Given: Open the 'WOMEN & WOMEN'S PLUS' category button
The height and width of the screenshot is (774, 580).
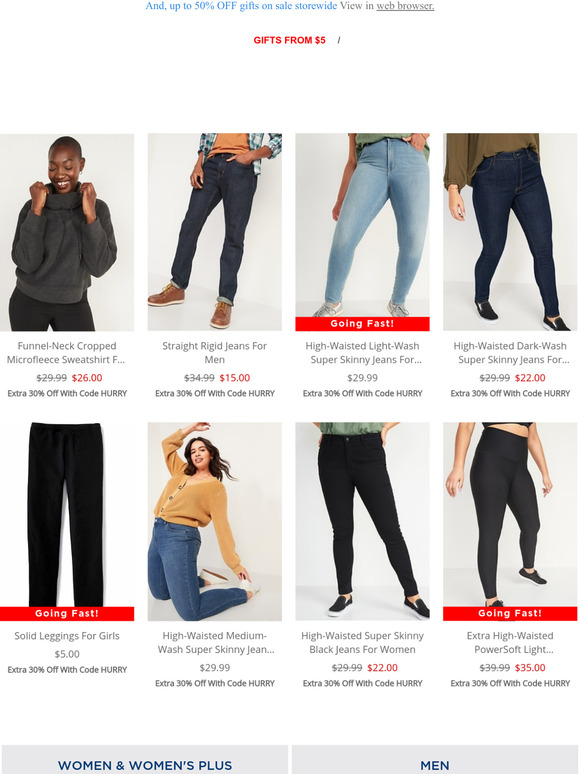Looking at the screenshot, I should 145,760.
